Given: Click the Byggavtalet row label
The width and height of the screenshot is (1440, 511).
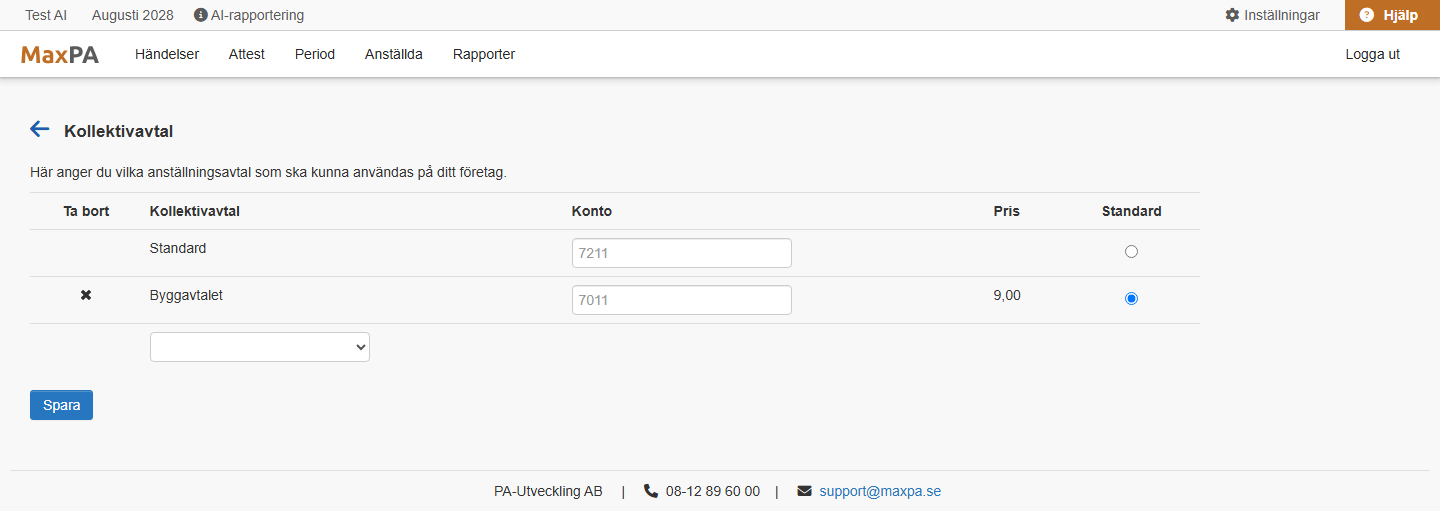Looking at the screenshot, I should 186,295.
